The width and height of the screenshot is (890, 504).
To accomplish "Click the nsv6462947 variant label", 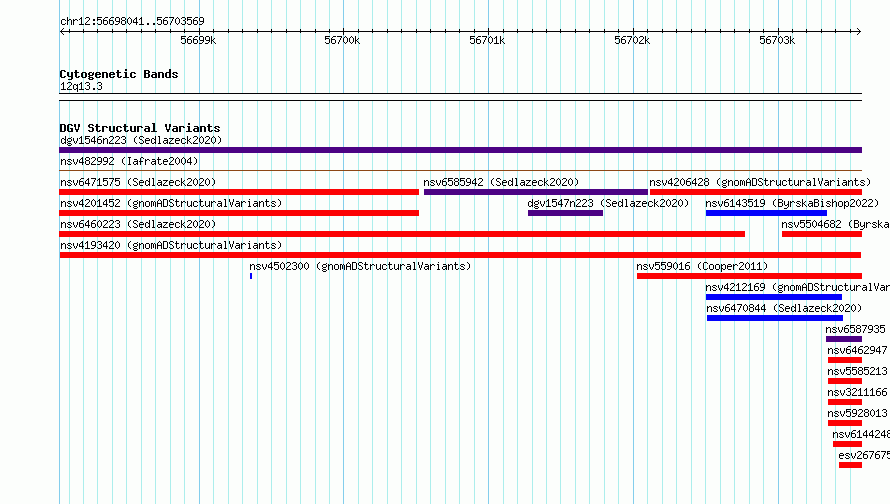I will pos(857,350).
